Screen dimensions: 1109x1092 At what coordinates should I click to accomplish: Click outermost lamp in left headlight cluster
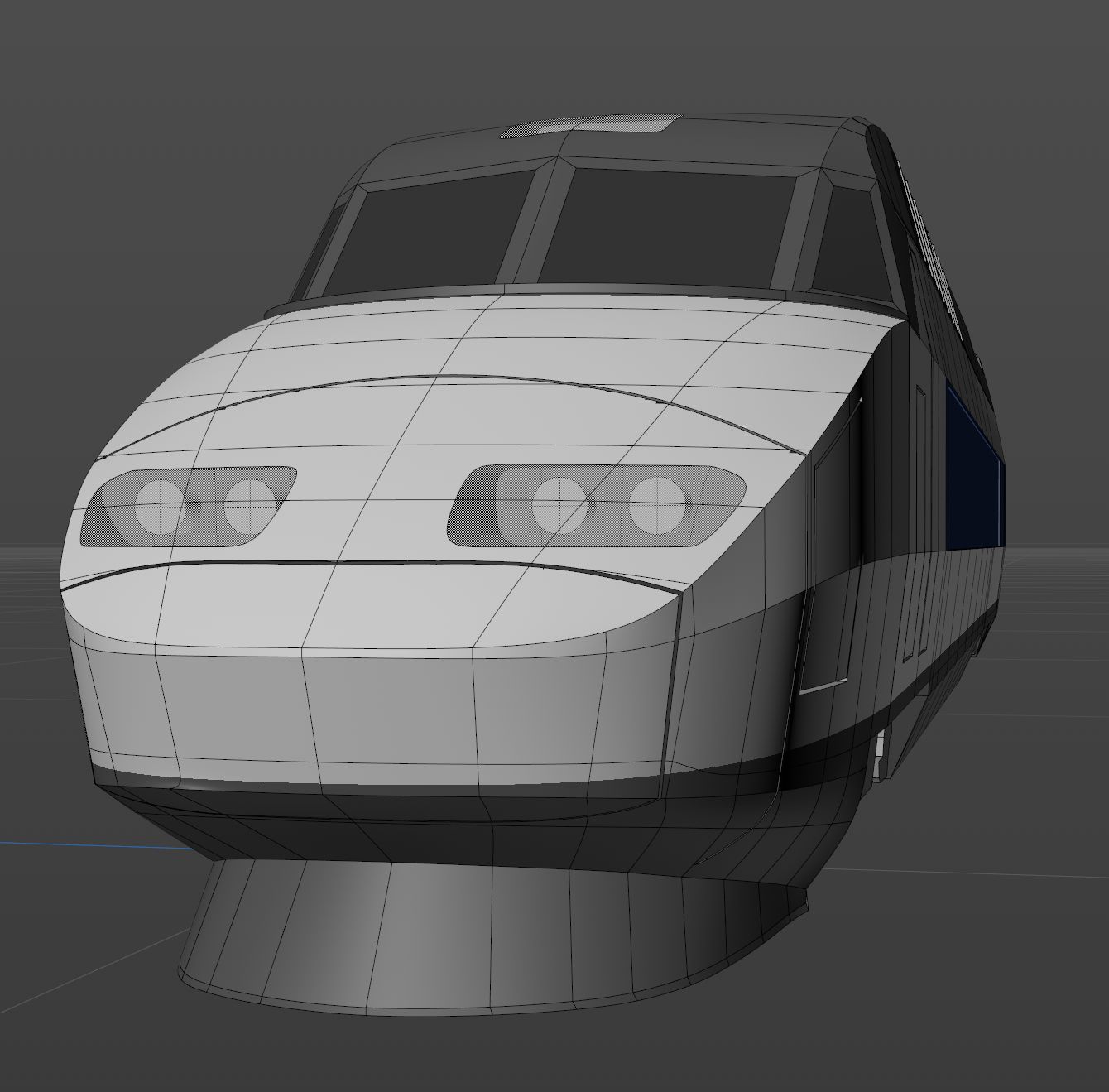coord(157,505)
